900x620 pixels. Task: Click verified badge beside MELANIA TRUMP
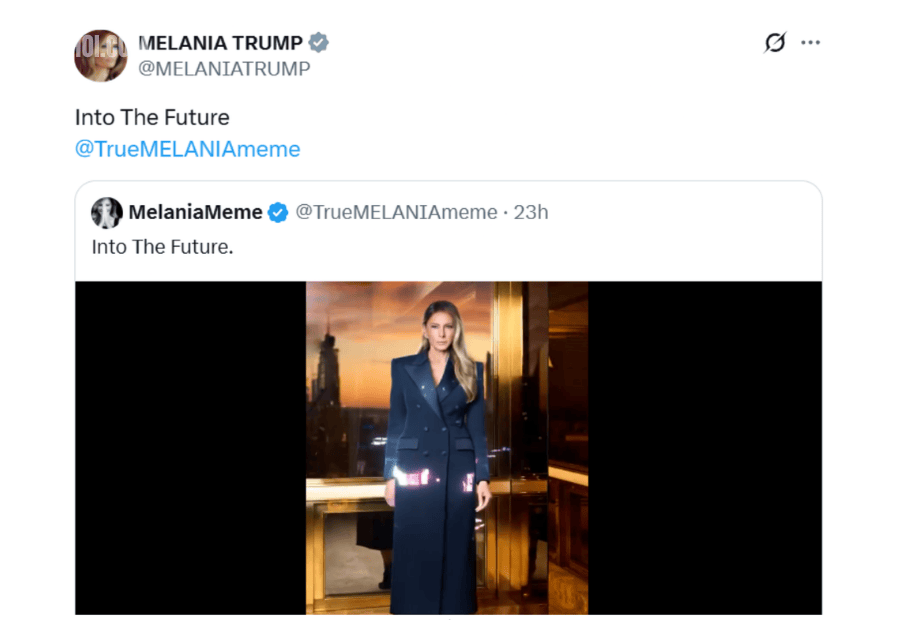click(319, 42)
